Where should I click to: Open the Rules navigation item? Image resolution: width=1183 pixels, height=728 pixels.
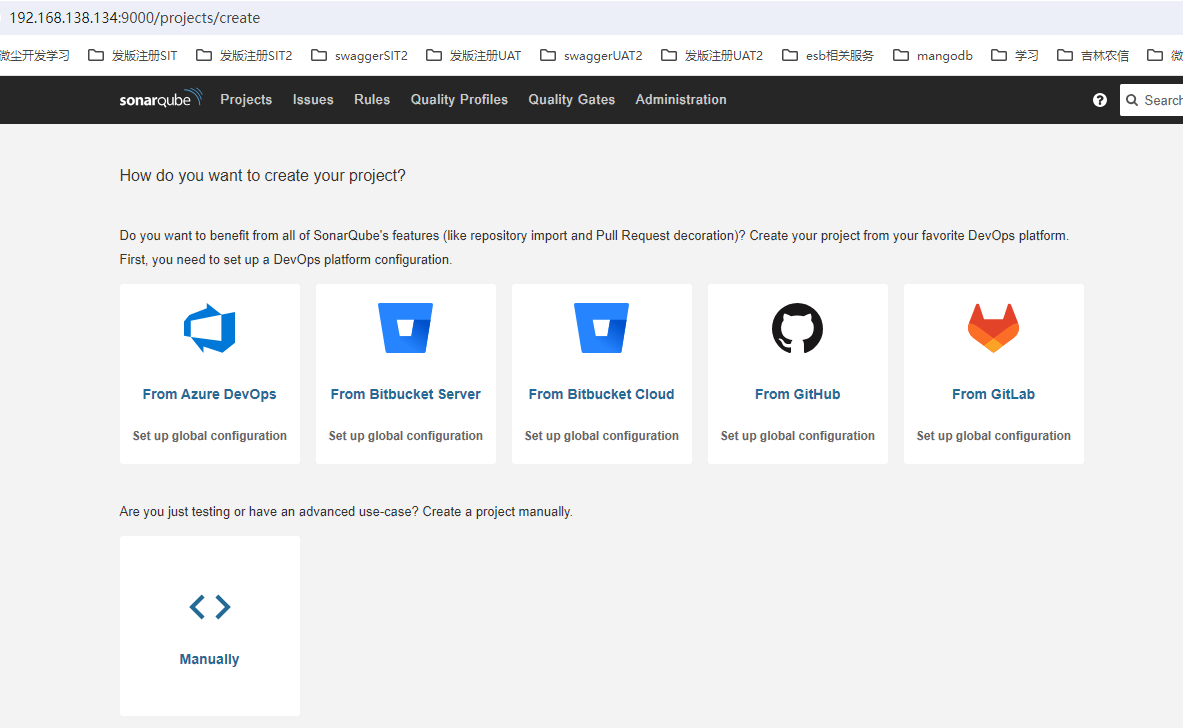coord(372,100)
